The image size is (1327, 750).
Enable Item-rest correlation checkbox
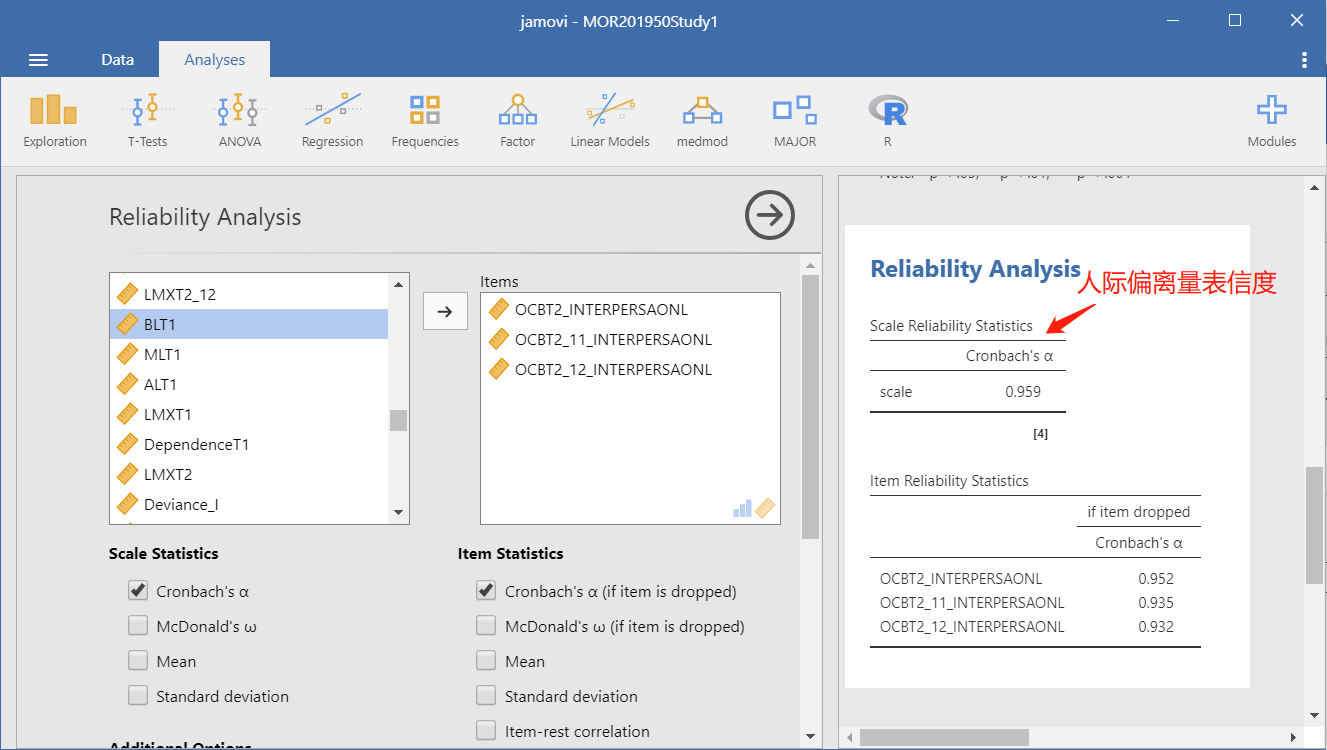(486, 731)
